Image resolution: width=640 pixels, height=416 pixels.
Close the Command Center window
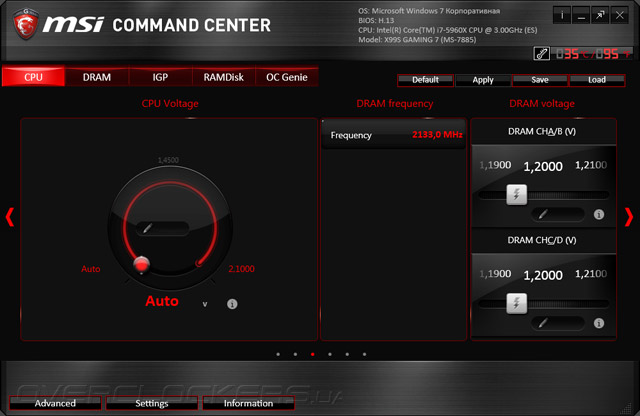tap(620, 16)
